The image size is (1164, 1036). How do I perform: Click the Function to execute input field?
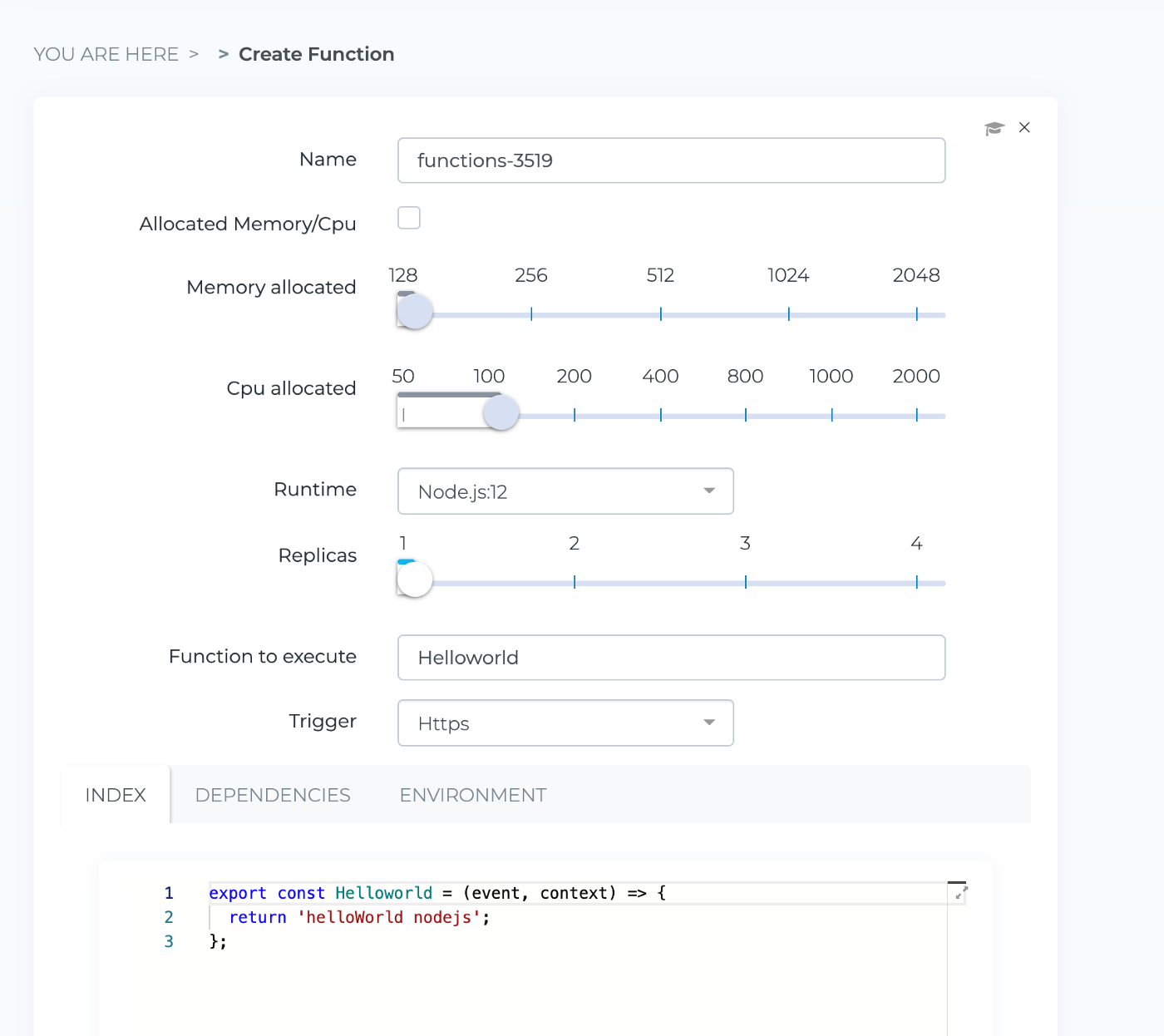pos(671,658)
